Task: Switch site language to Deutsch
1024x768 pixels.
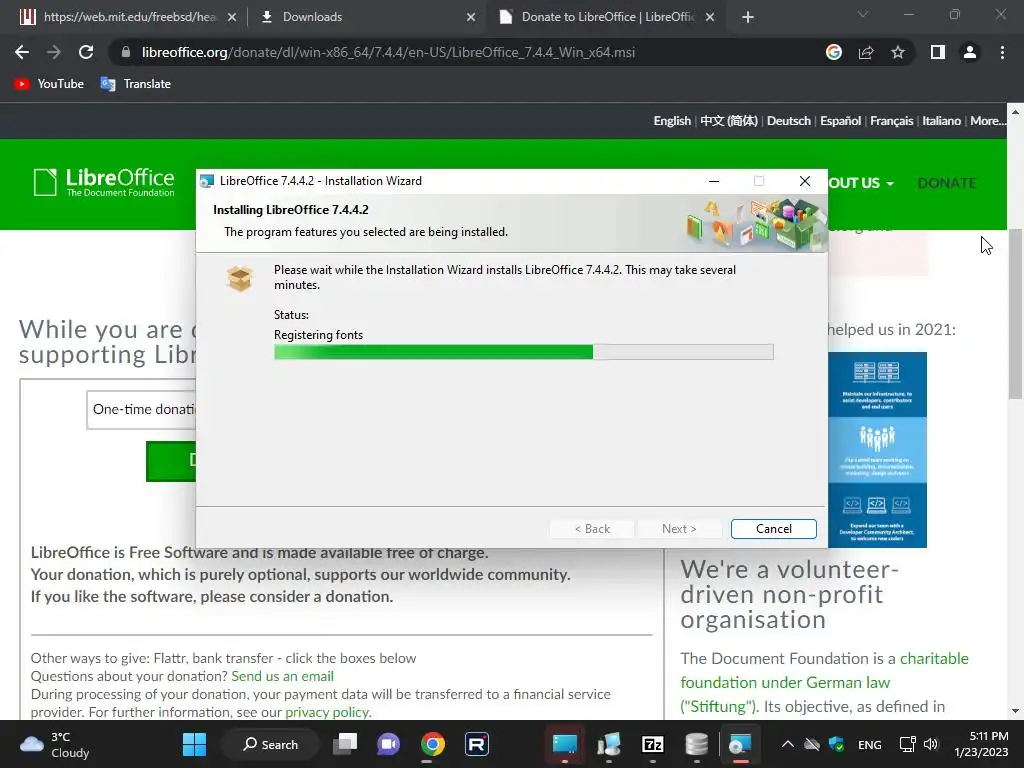Action: 788,121
